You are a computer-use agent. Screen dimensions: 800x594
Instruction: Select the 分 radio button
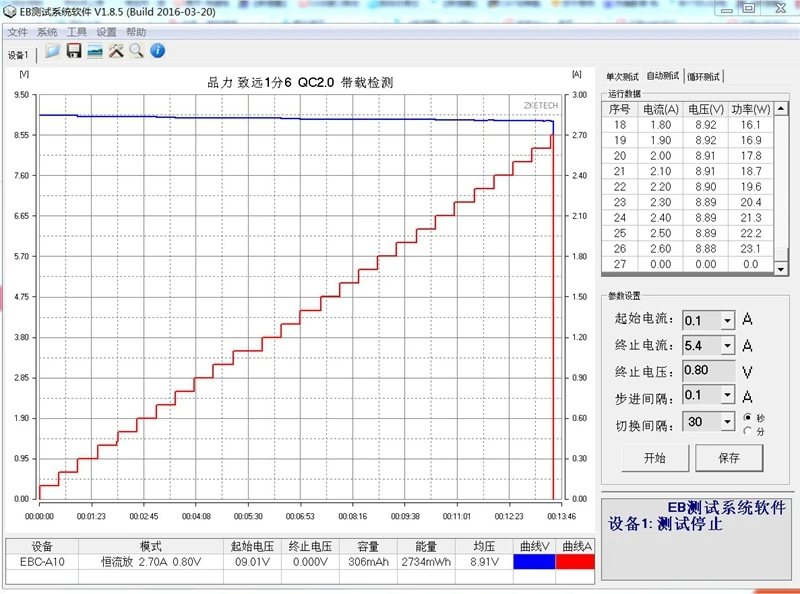(747, 431)
